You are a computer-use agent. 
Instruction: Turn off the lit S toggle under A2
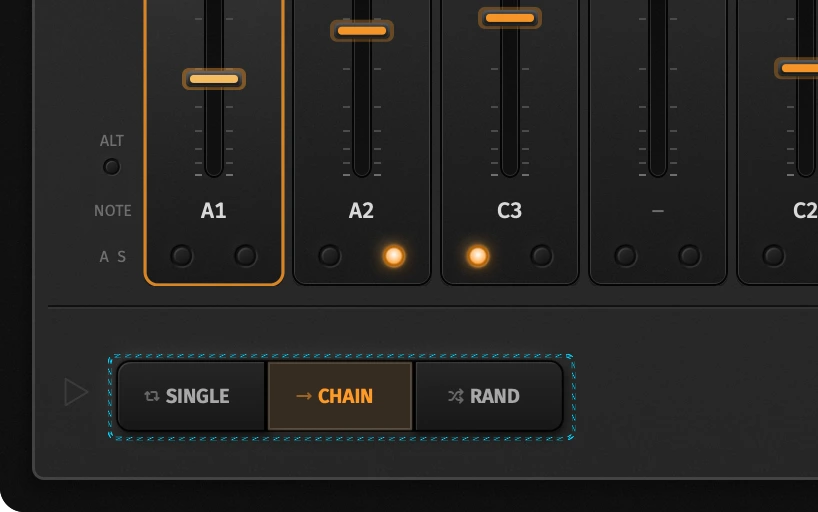click(x=394, y=256)
